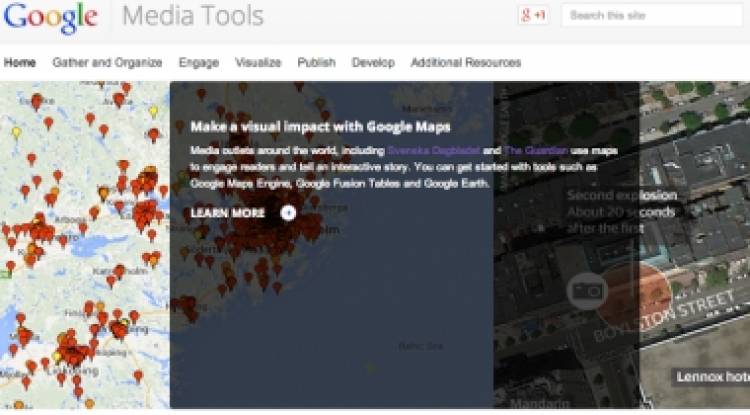Click the LEARN MORE link
This screenshot has width=750, height=415.
point(228,213)
